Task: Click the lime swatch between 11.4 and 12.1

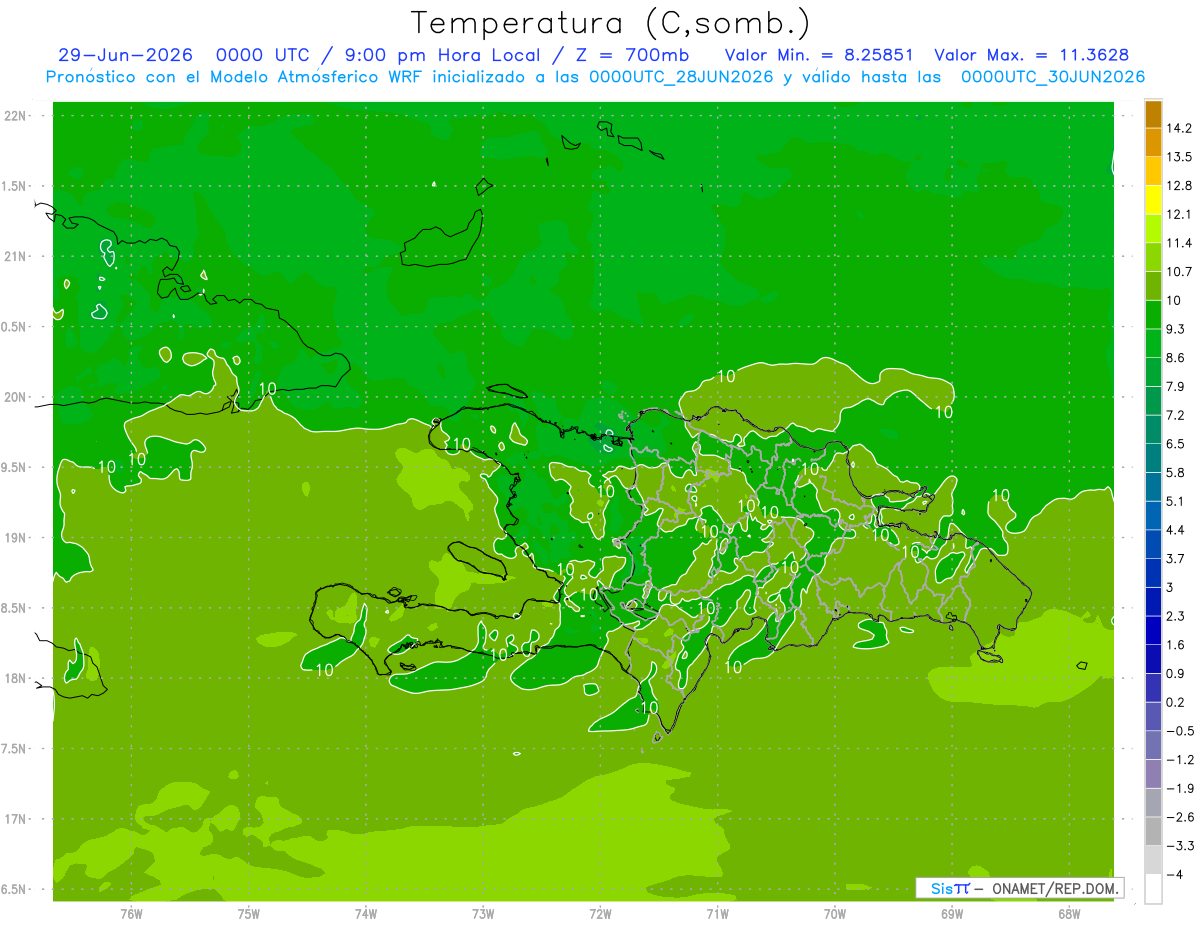Action: 1153,229
